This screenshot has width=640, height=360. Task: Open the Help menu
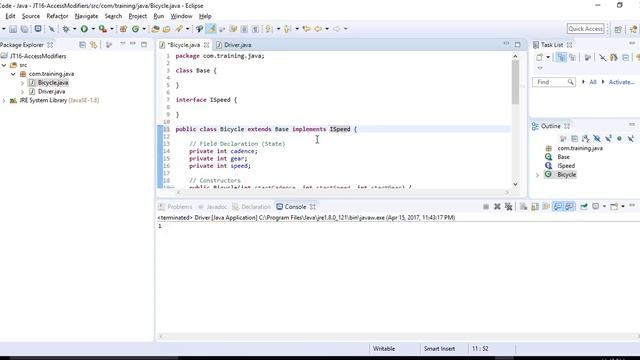[x=205, y=16]
